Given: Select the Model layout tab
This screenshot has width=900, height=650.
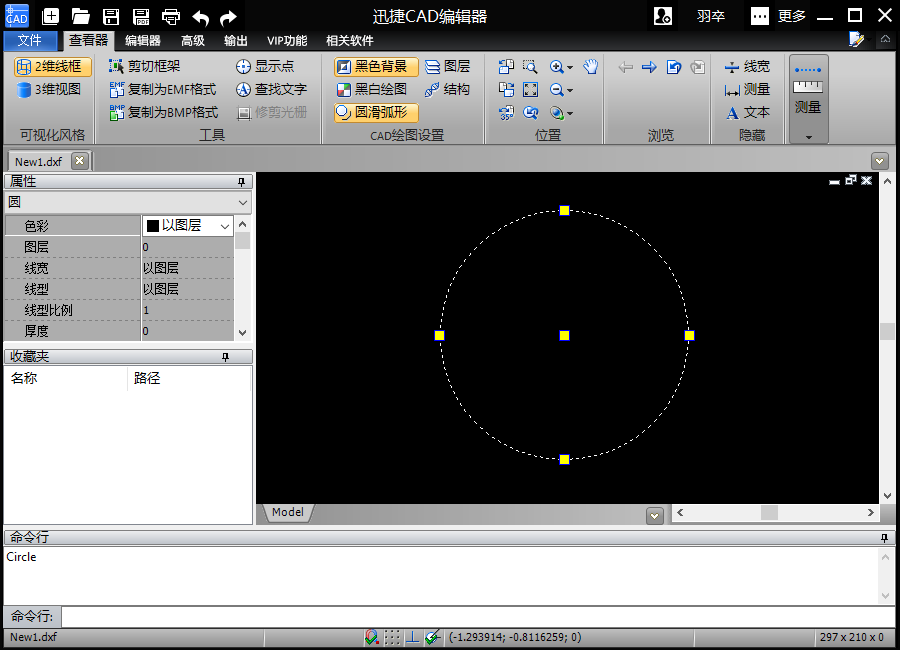Looking at the screenshot, I should click(288, 512).
